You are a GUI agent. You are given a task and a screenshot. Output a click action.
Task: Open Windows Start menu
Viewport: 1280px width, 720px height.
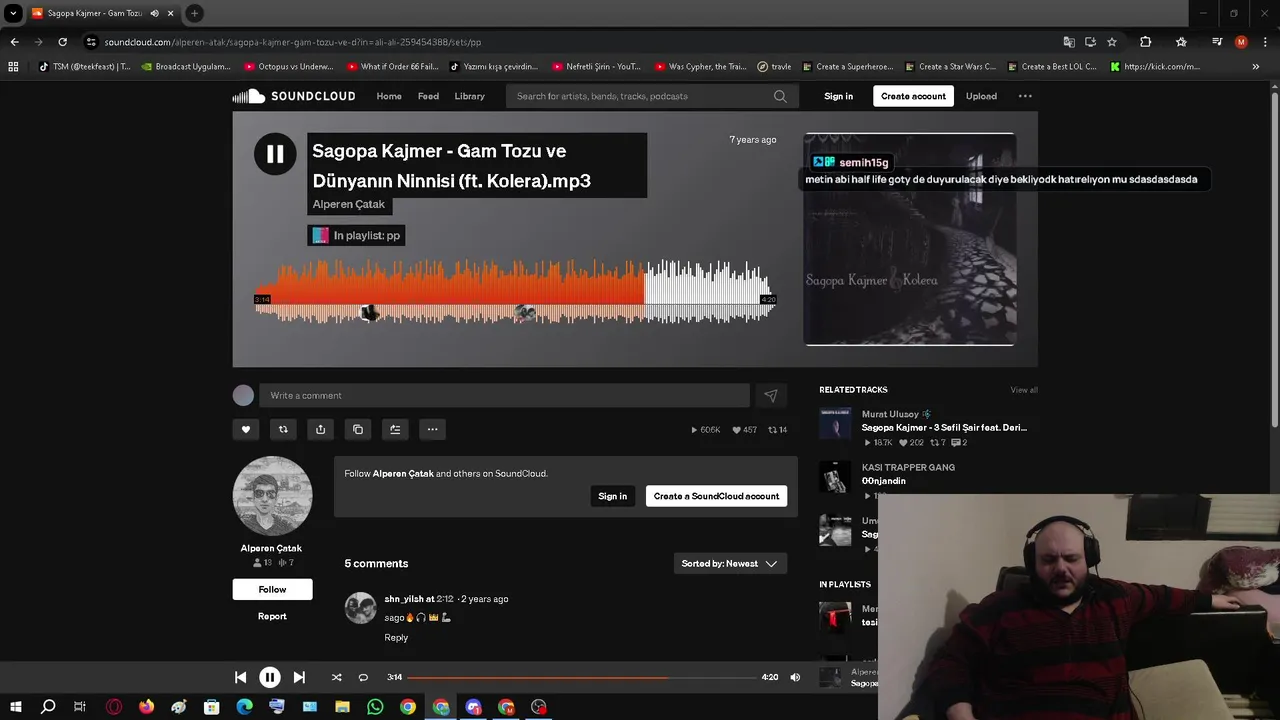(x=16, y=707)
